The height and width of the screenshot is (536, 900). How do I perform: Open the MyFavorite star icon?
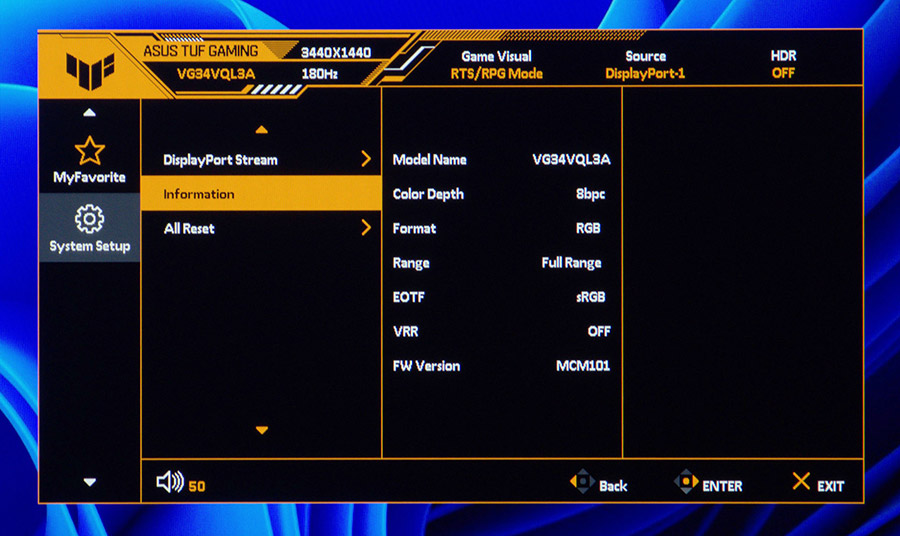pos(90,150)
